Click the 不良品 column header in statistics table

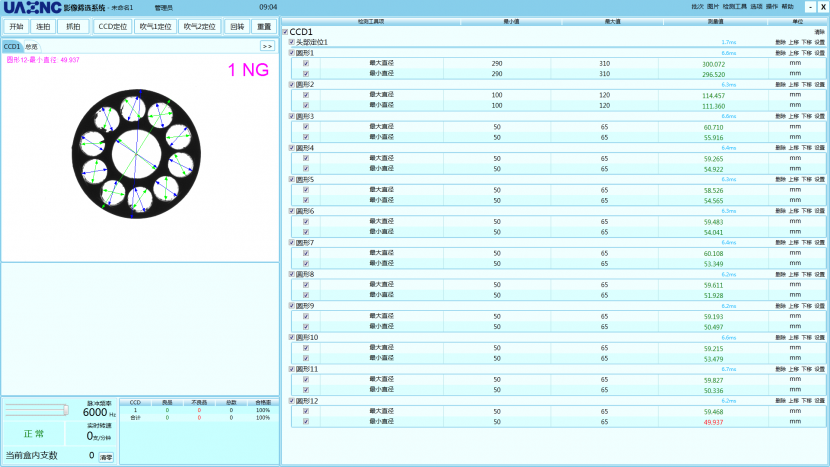(x=199, y=402)
